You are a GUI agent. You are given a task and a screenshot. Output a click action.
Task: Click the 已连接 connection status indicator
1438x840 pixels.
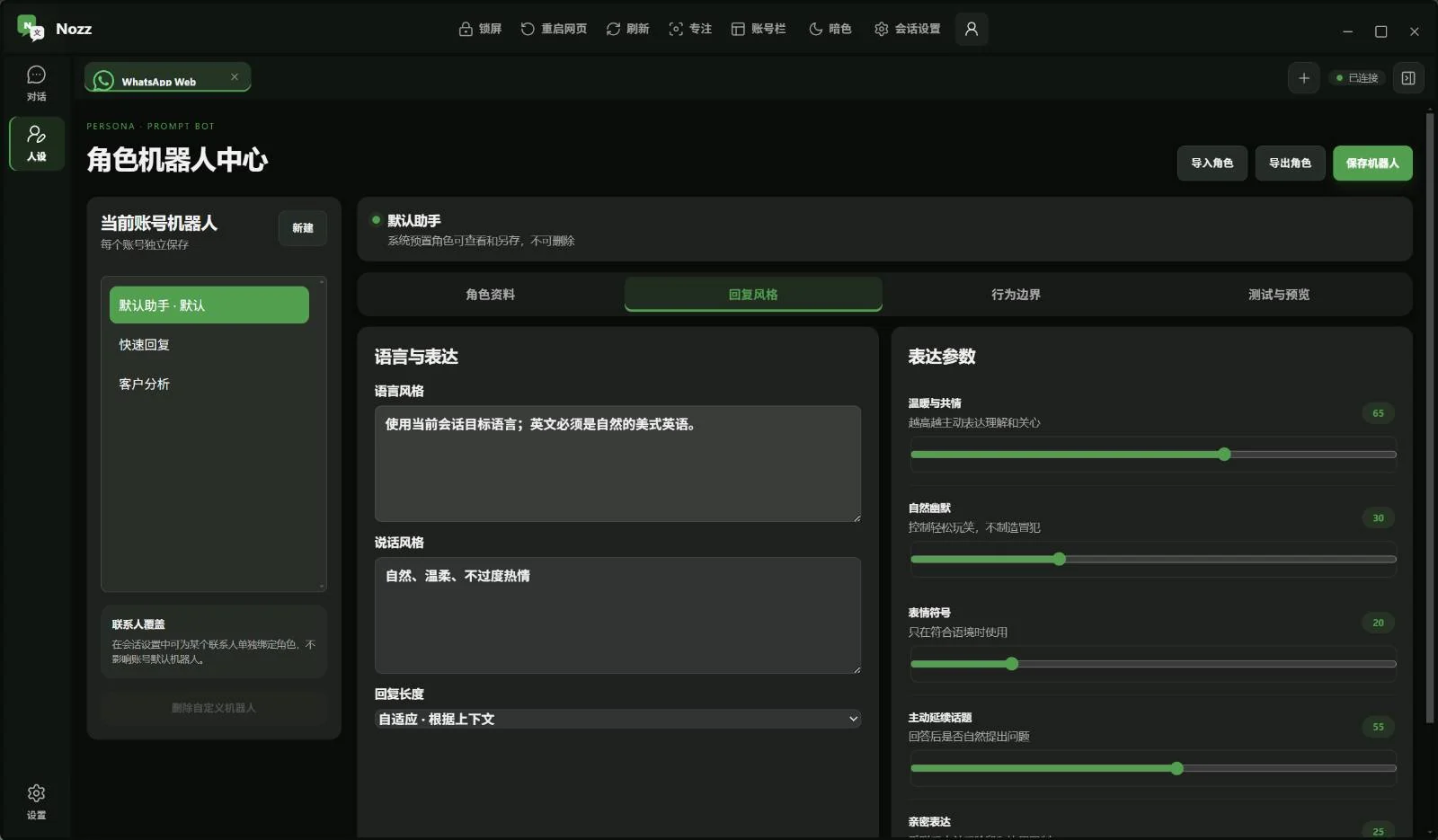(x=1357, y=78)
